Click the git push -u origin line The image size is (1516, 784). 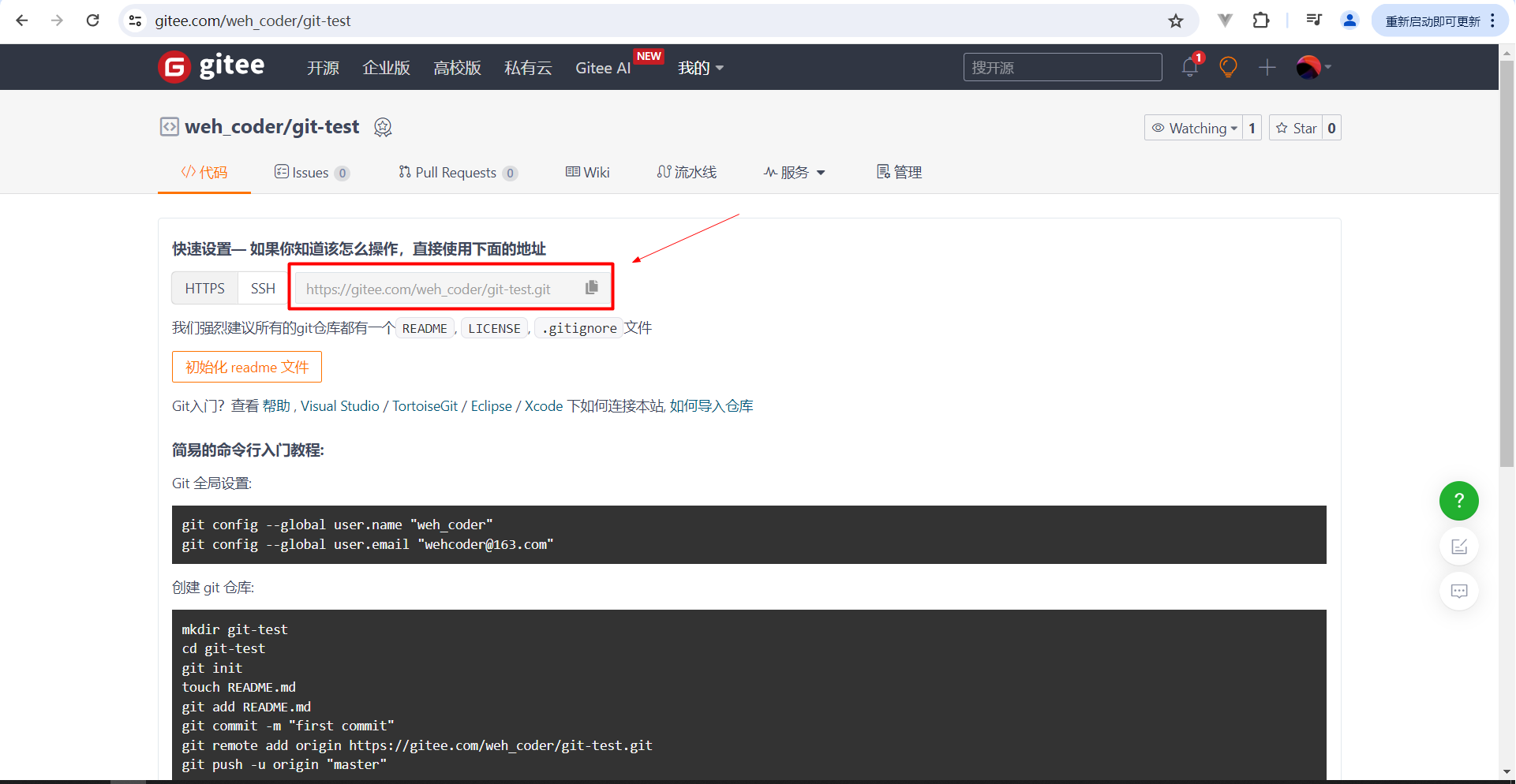[284, 764]
